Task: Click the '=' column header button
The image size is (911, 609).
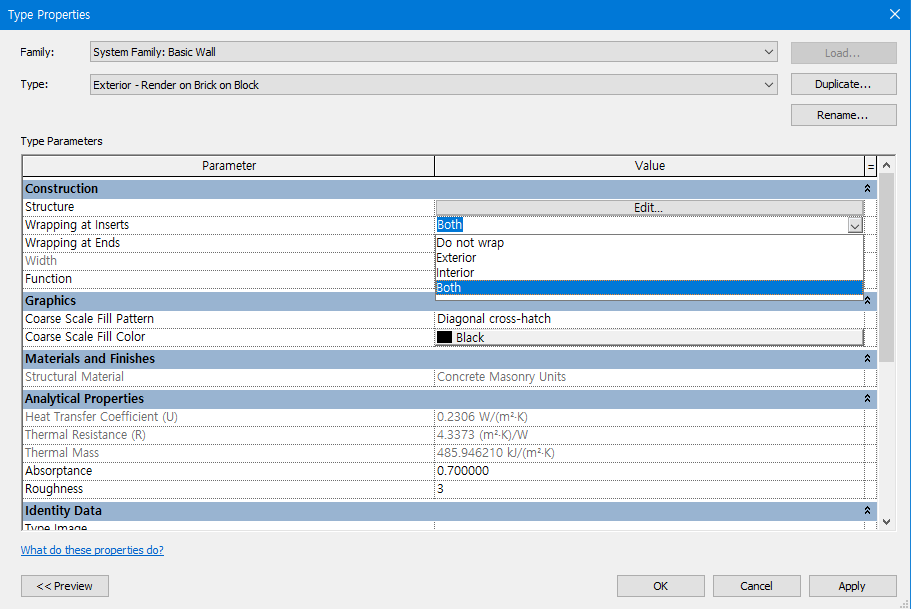Action: click(870, 166)
